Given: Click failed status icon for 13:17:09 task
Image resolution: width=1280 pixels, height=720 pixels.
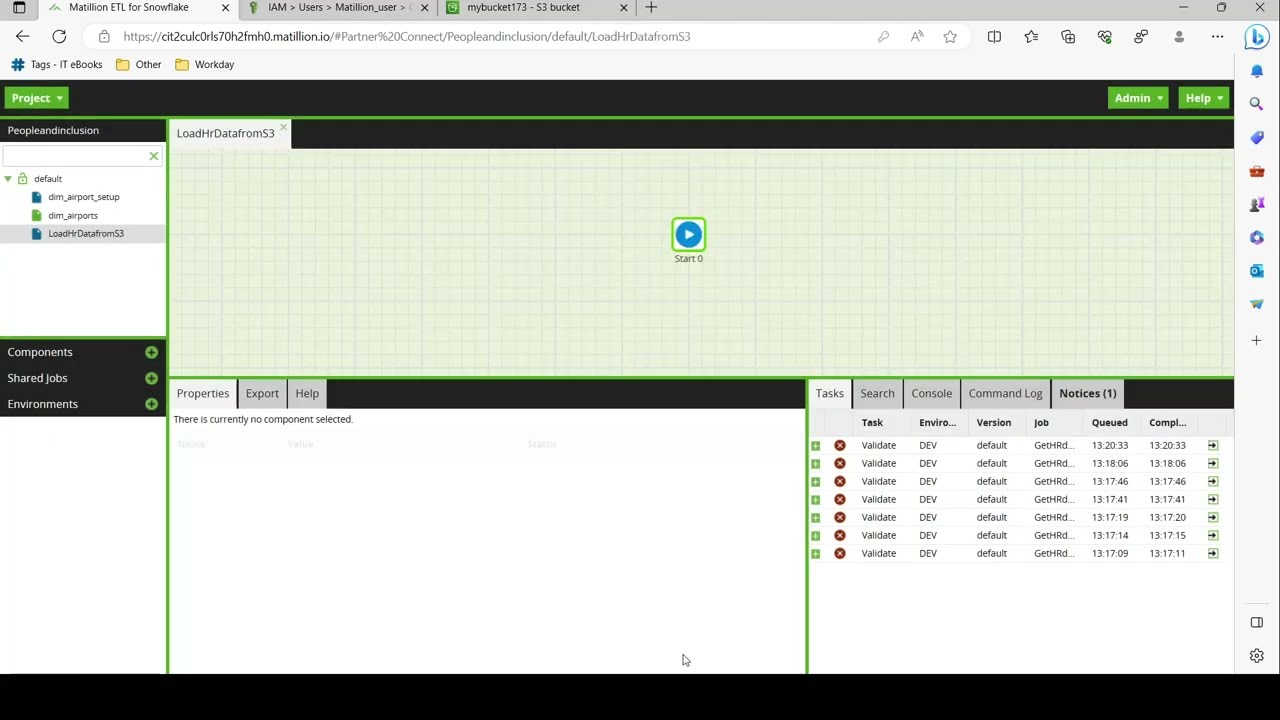Looking at the screenshot, I should (840, 554).
